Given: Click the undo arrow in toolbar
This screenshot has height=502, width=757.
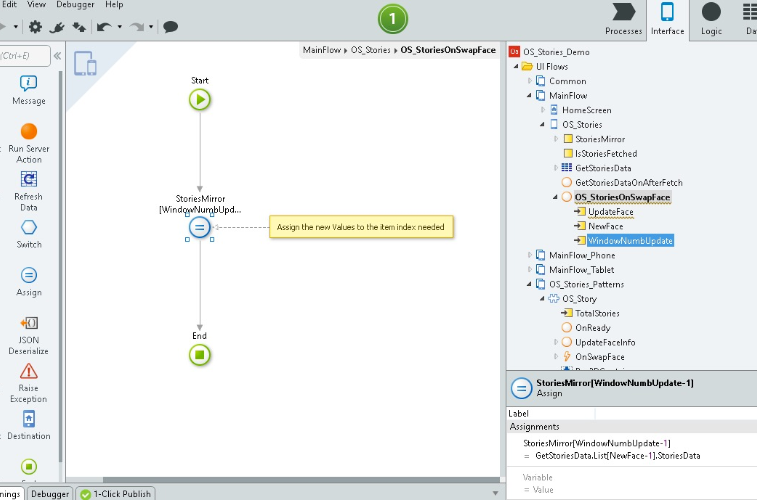Looking at the screenshot, I should 103,27.
